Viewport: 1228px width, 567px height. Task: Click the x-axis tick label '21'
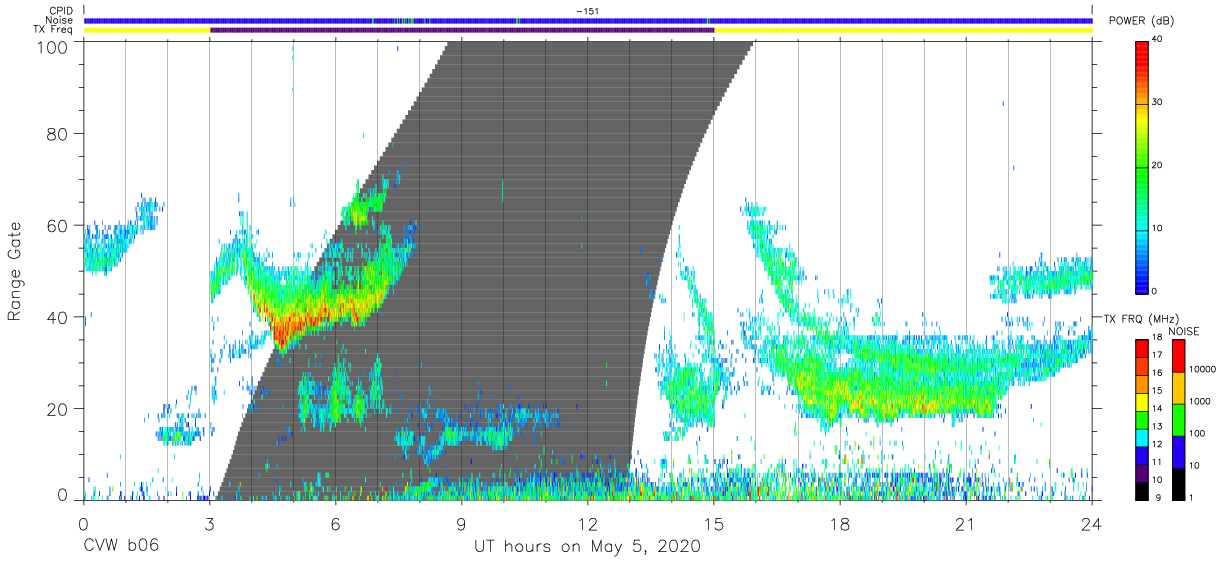[966, 524]
